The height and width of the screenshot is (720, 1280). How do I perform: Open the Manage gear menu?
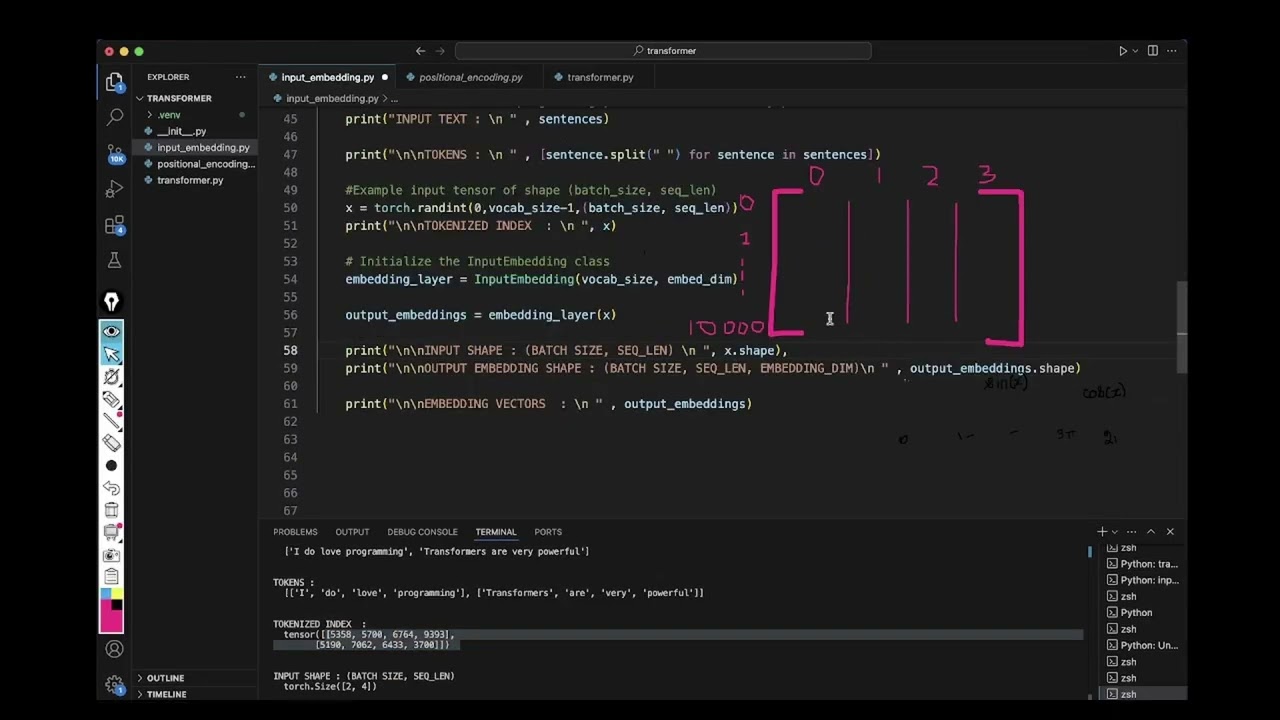[114, 685]
